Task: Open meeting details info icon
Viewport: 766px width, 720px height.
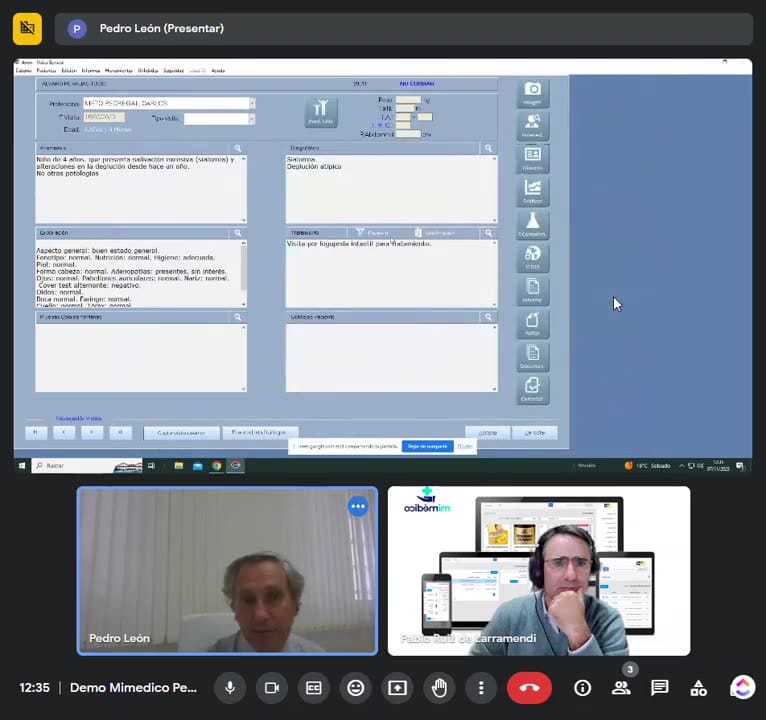Action: click(582, 688)
